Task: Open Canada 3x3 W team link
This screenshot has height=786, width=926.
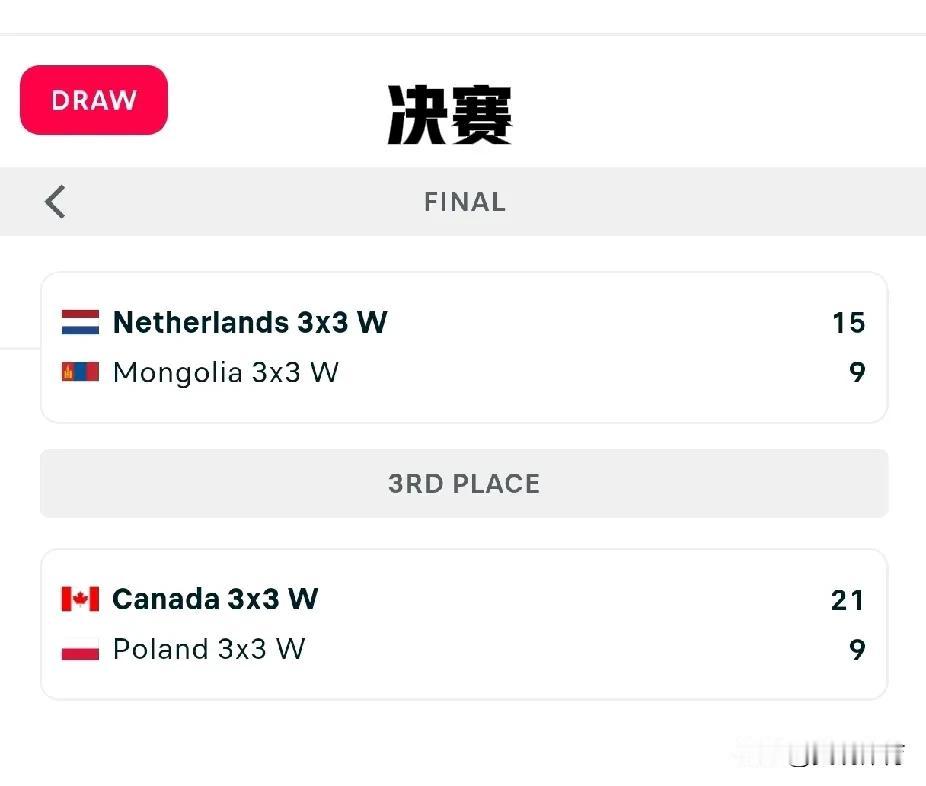Action: [215, 599]
